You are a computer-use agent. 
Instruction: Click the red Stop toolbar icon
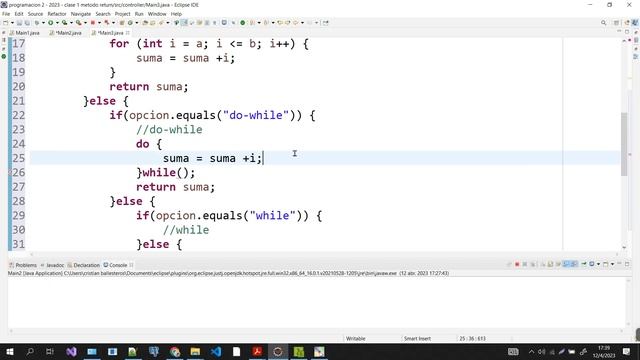tap(93, 23)
